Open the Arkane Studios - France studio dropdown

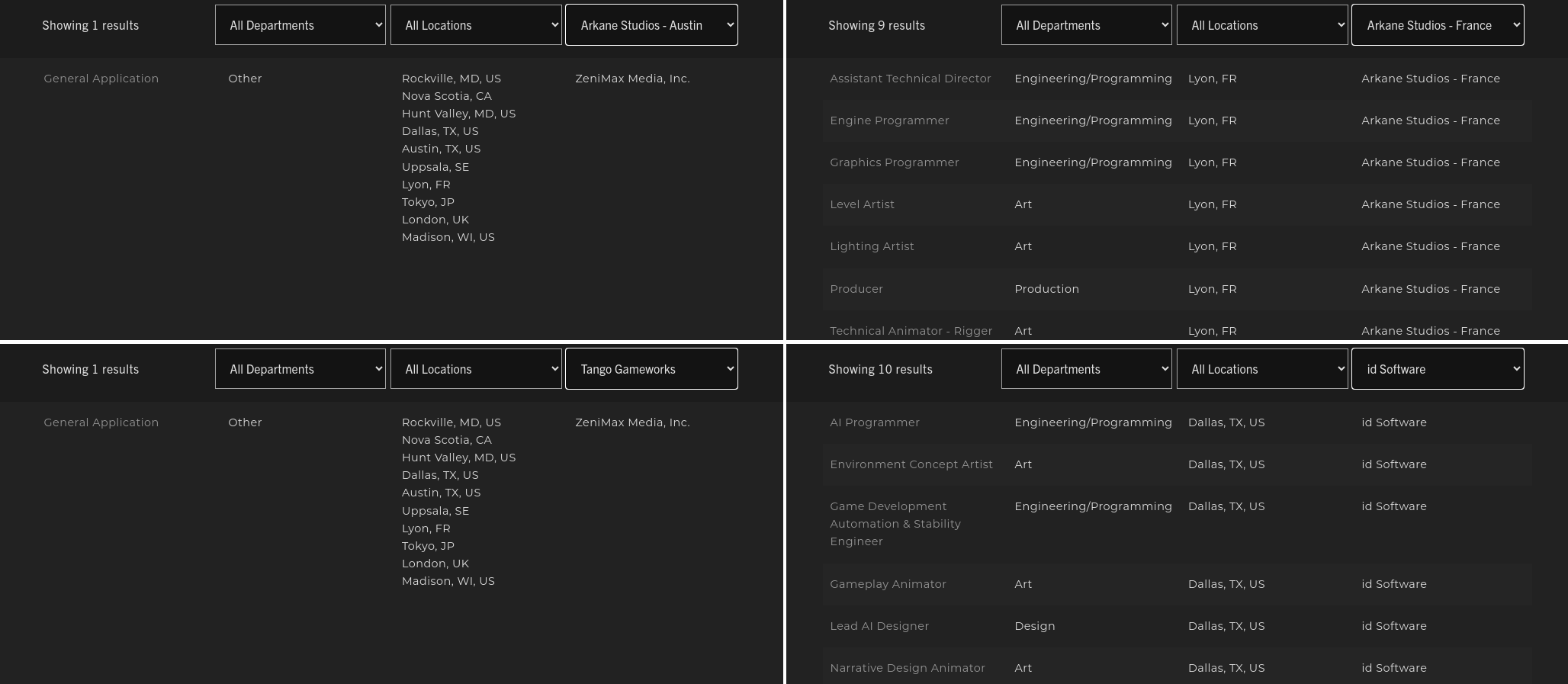click(x=1438, y=25)
